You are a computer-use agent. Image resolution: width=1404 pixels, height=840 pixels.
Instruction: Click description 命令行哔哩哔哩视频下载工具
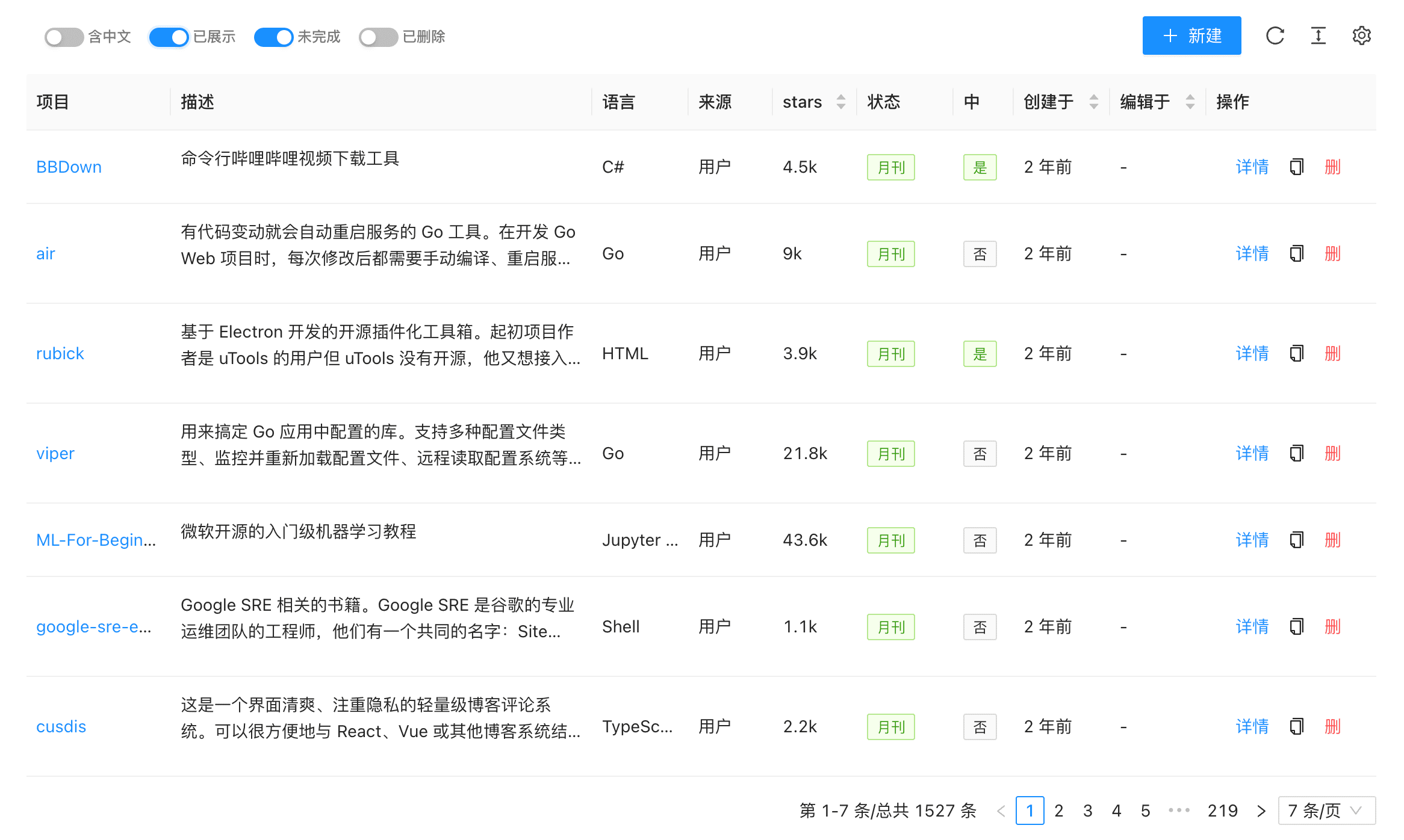290,158
